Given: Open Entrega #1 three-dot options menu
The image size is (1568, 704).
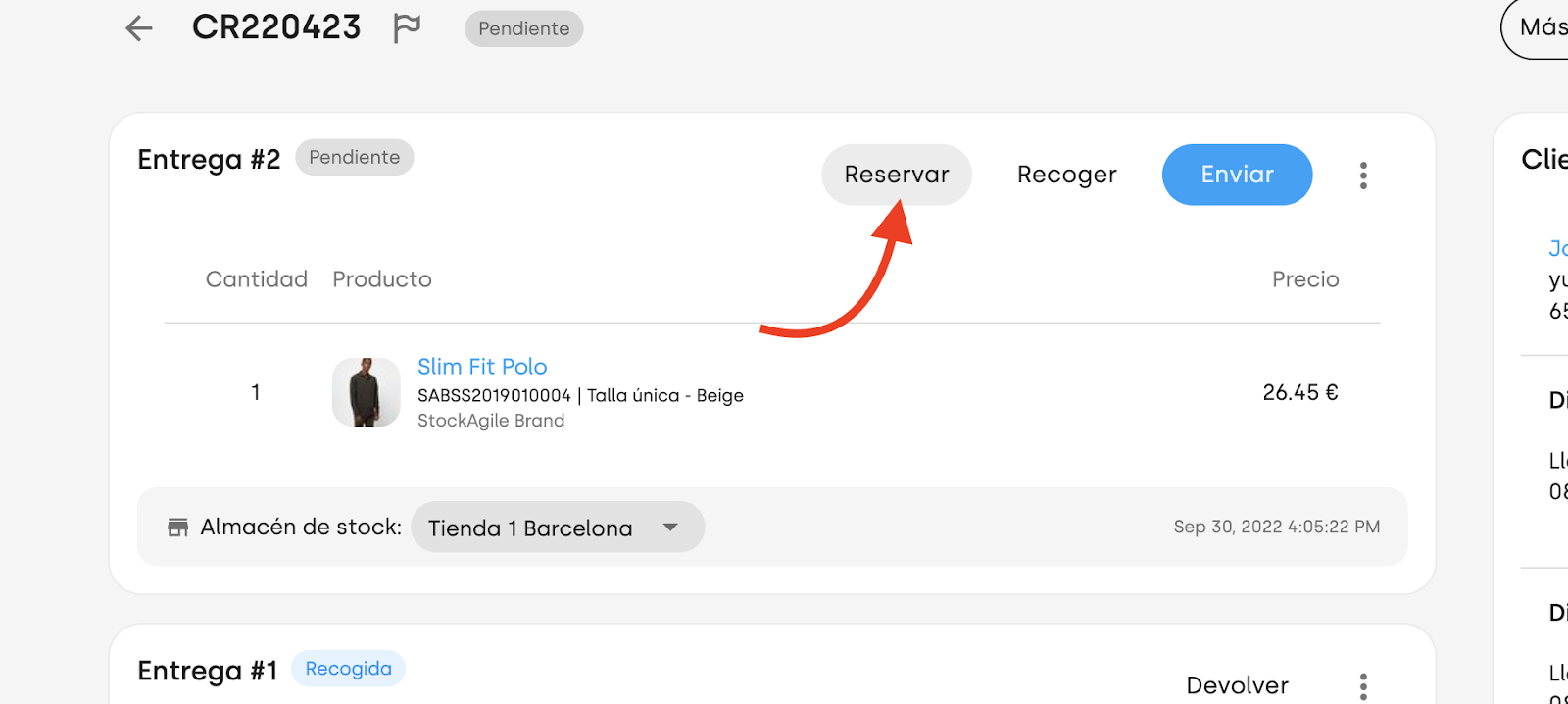Looking at the screenshot, I should pos(1363,686).
